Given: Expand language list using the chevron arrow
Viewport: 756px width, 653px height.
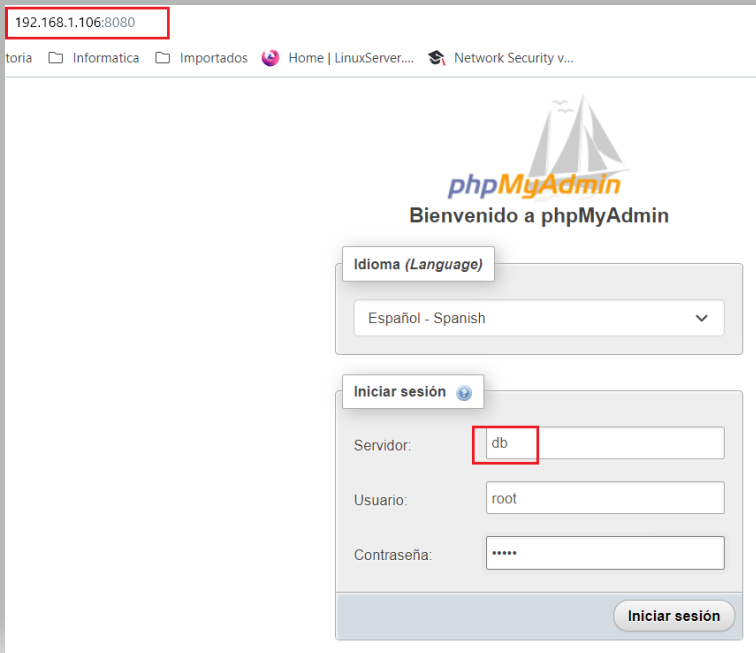Looking at the screenshot, I should point(702,318).
